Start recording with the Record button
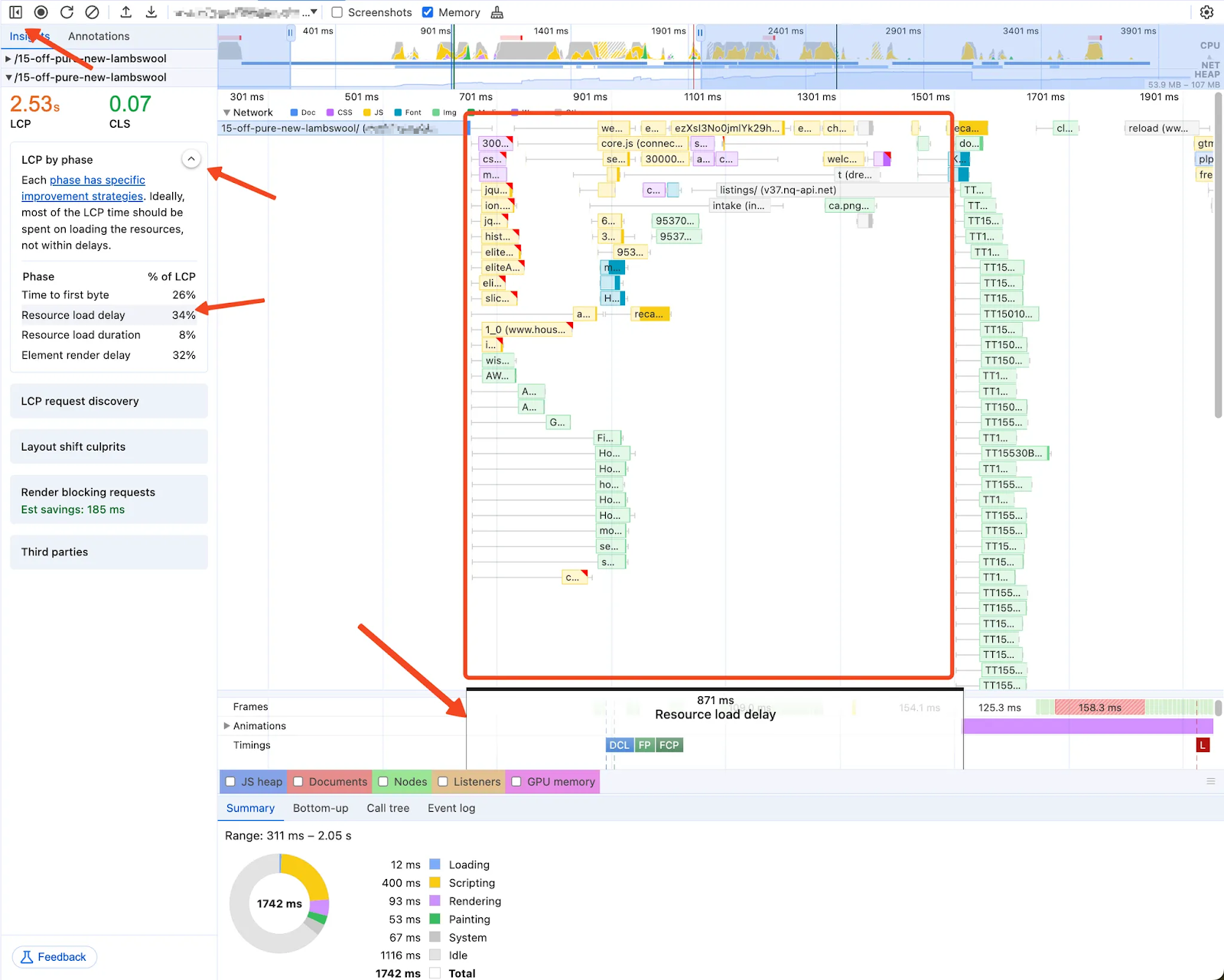Image resolution: width=1224 pixels, height=980 pixels. (x=41, y=12)
